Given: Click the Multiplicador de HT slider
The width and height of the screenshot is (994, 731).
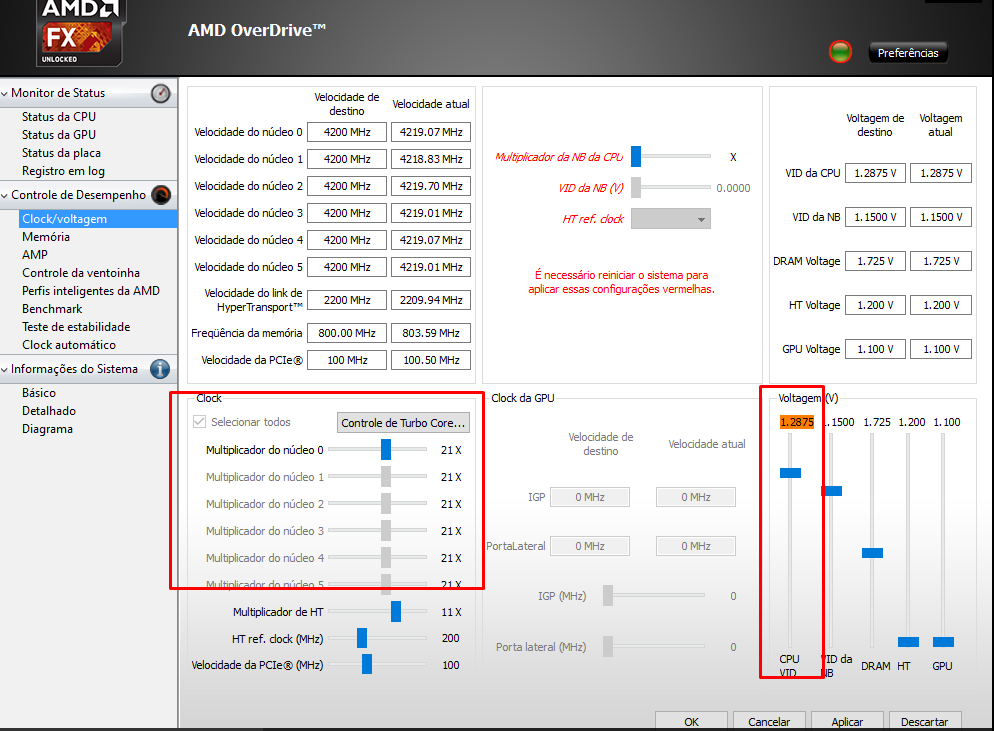Looking at the screenshot, I should pos(396,611).
